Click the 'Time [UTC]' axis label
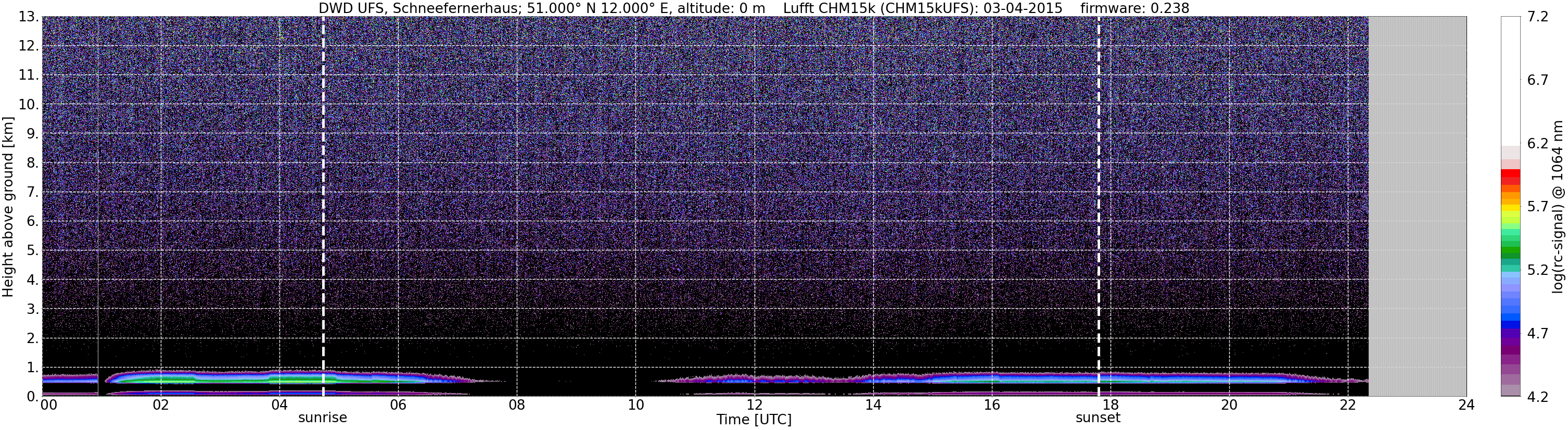This screenshot has height=430, width=1568. click(x=754, y=420)
